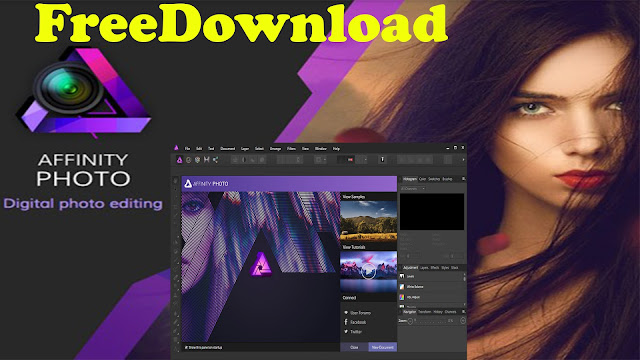Switch to the Develop persona icon
640x360 pixels.
198,160
